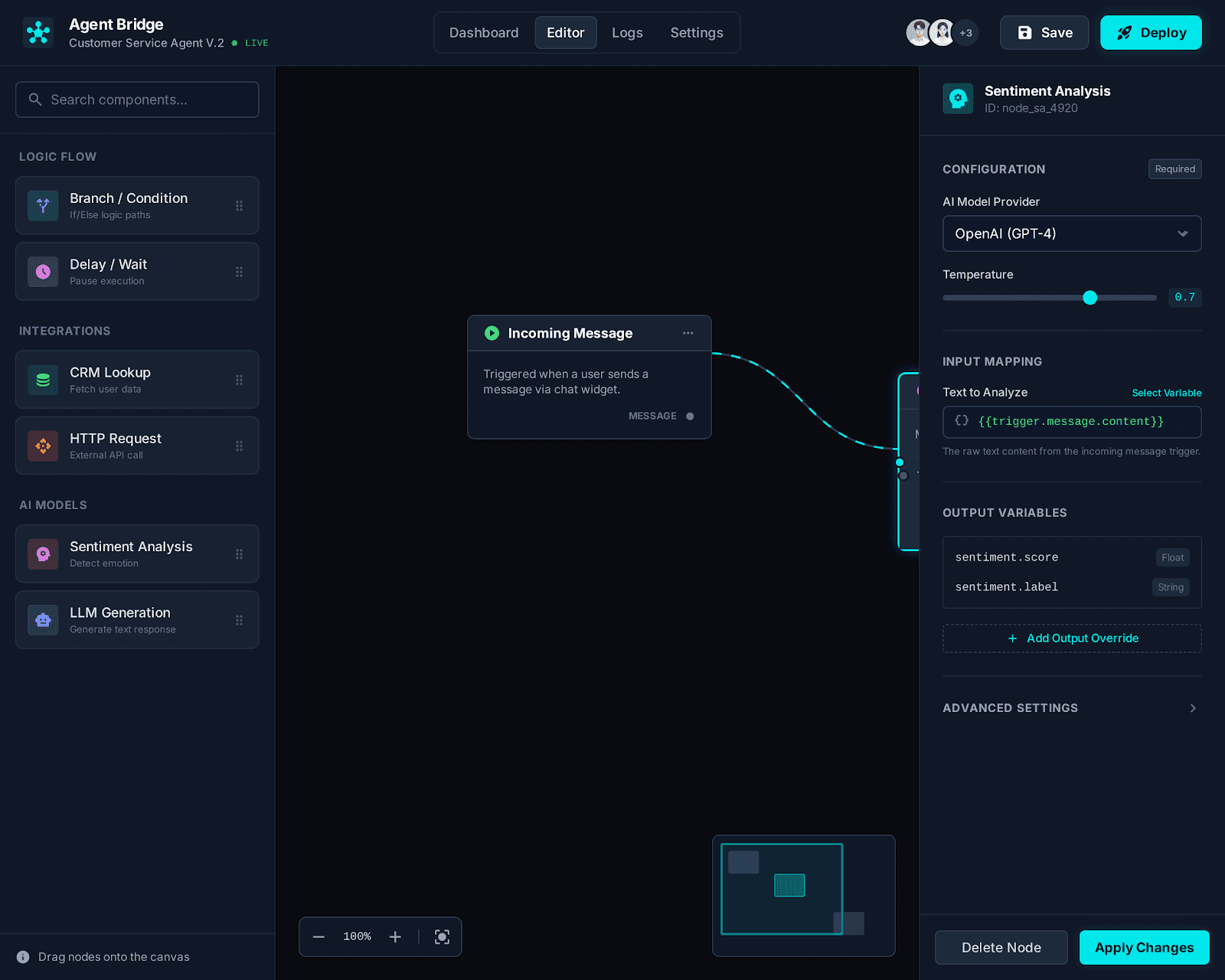Viewport: 1225px width, 980px height.
Task: Click Apply Changes button
Action: coord(1144,948)
